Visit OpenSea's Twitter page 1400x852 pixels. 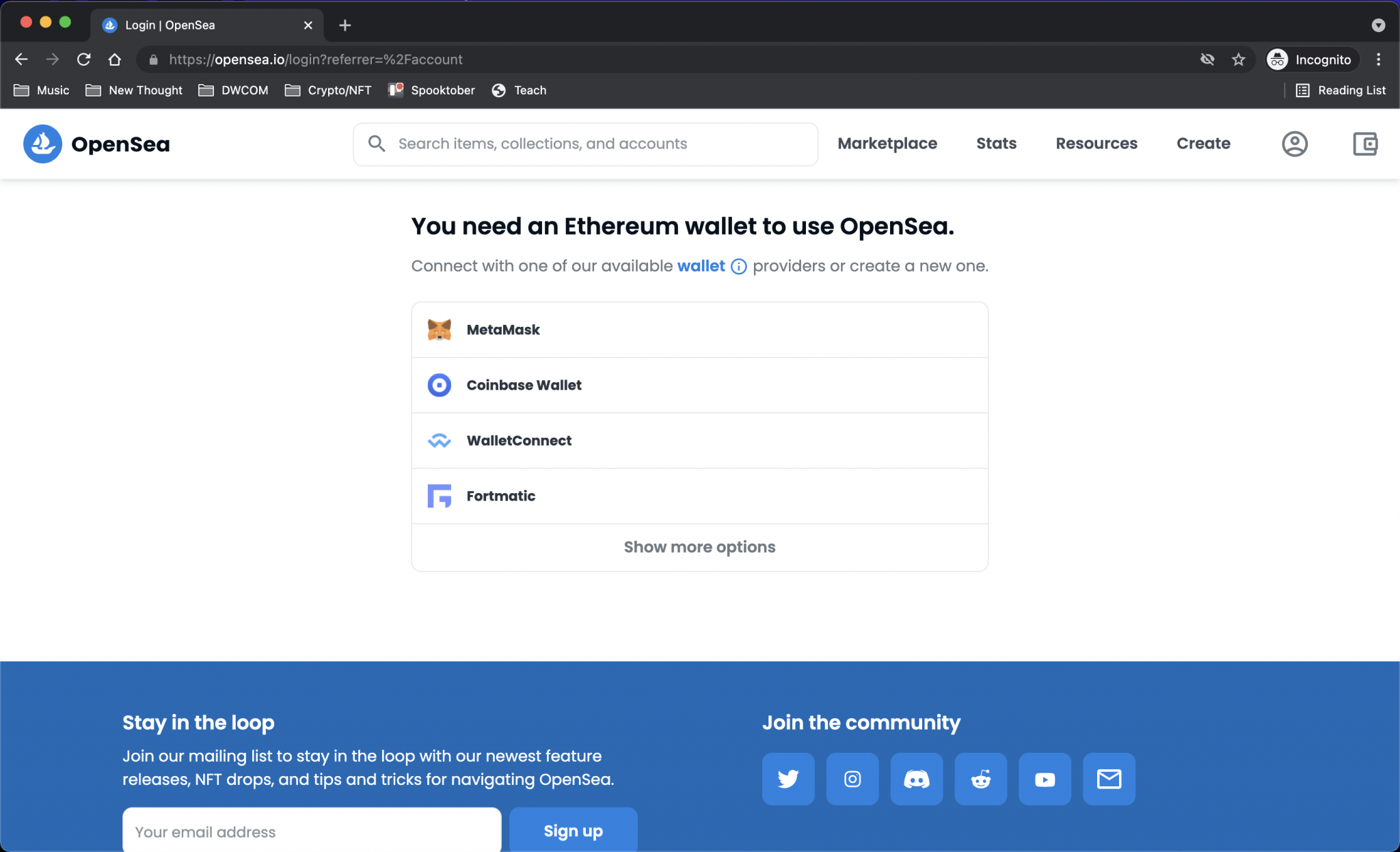pyautogui.click(x=787, y=779)
